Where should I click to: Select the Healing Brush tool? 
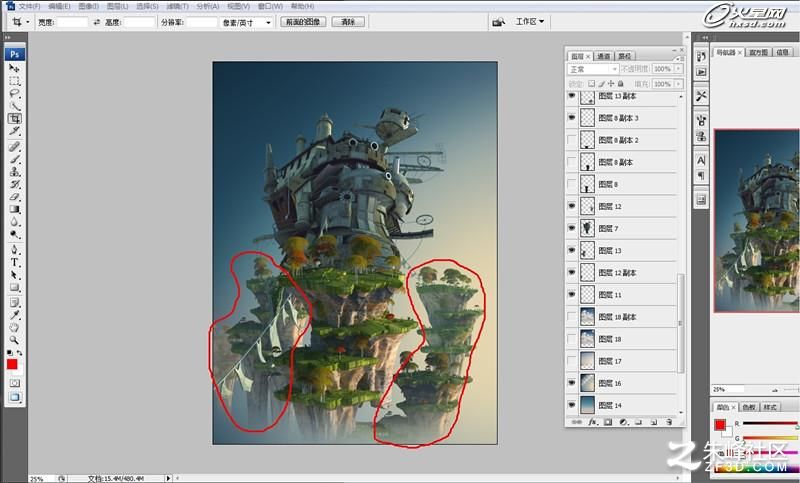pos(14,147)
